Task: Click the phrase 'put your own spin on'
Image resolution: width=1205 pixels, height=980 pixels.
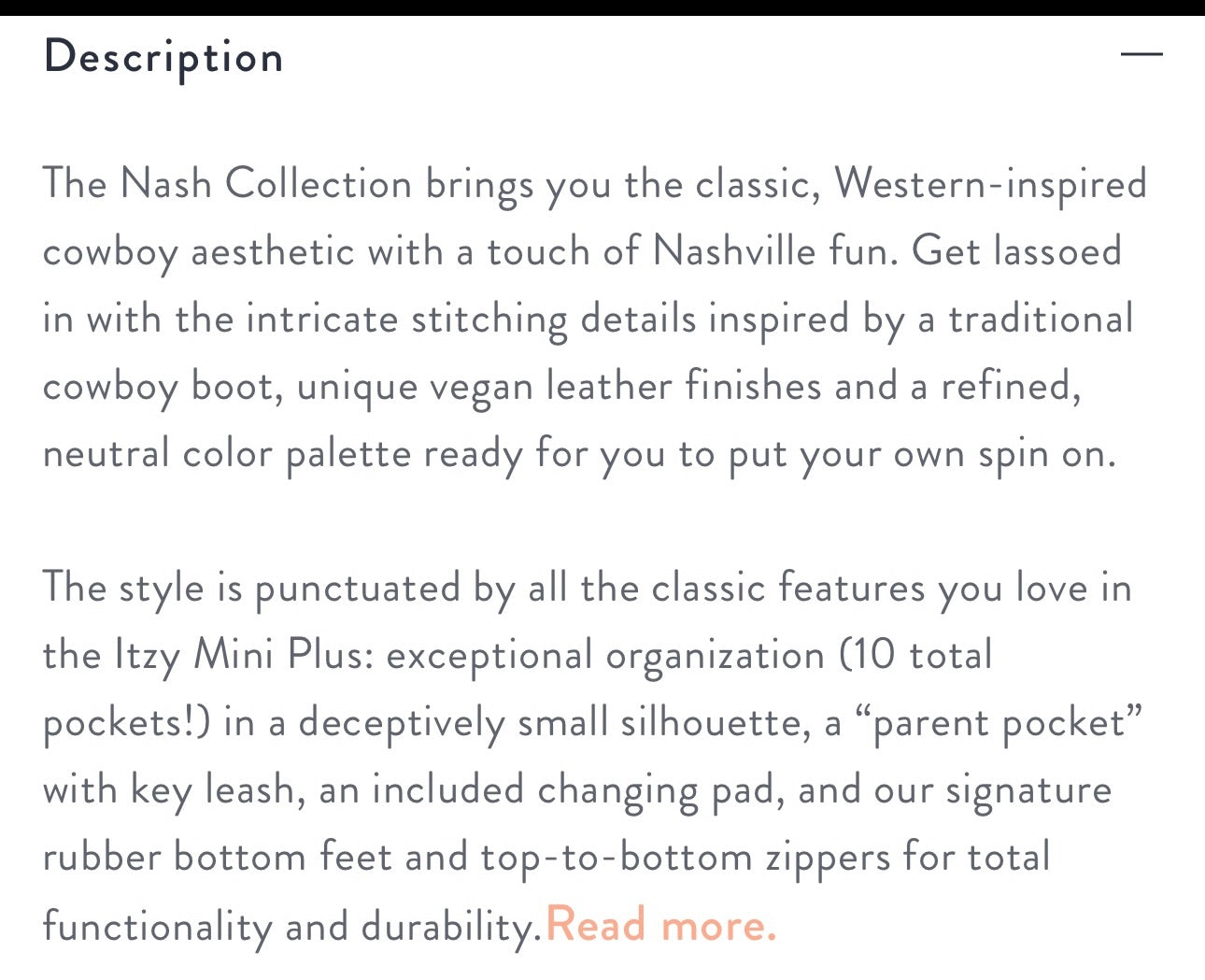Action: coord(922,455)
